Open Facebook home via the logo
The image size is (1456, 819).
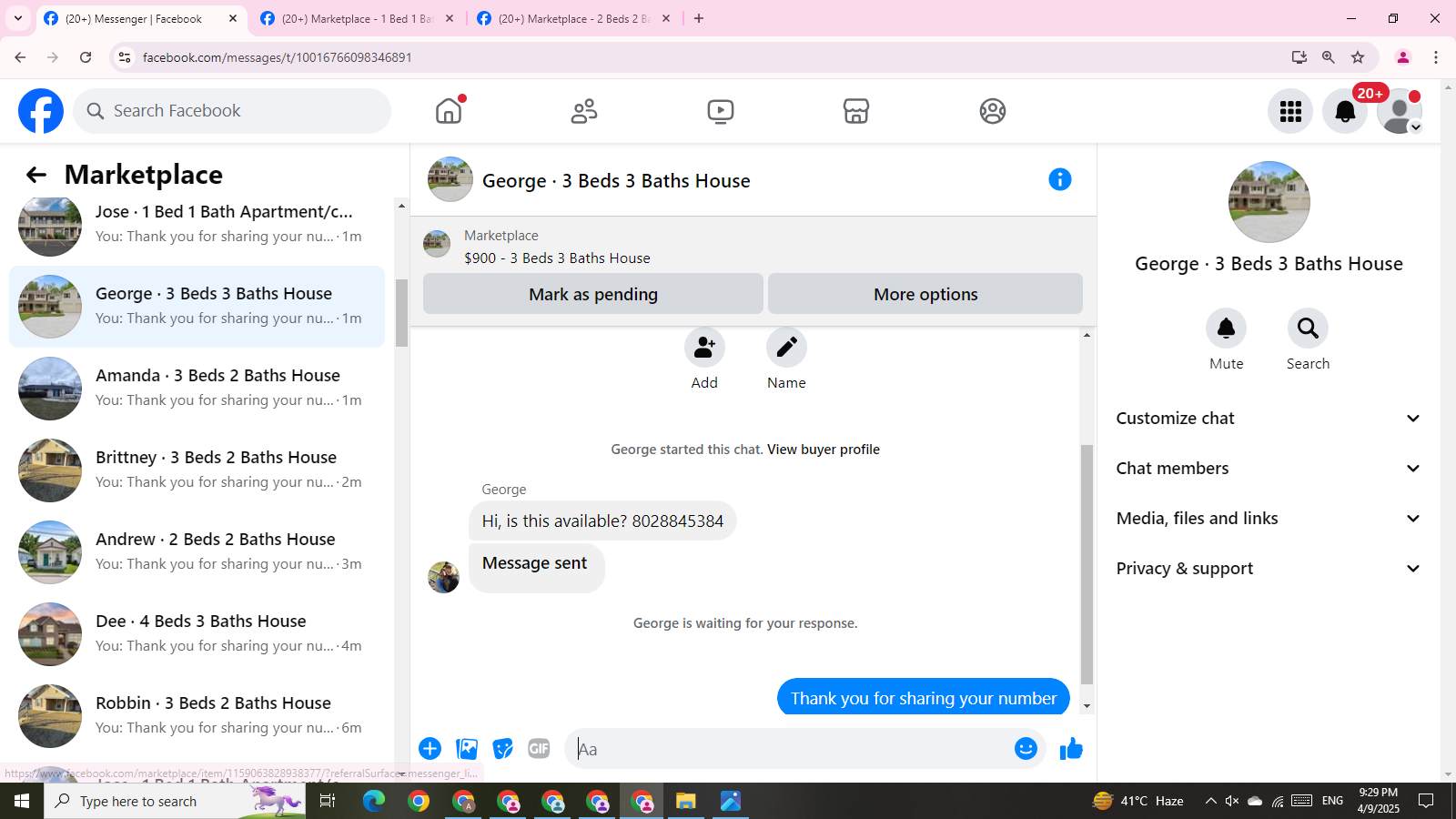coord(41,111)
